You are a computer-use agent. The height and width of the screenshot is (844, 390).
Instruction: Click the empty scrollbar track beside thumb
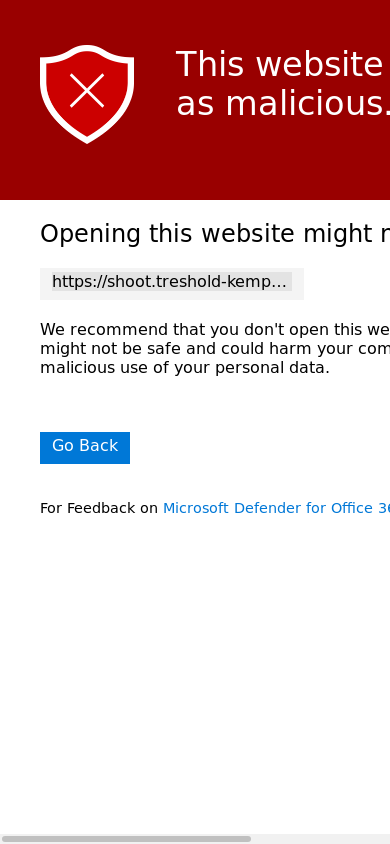coord(321,839)
